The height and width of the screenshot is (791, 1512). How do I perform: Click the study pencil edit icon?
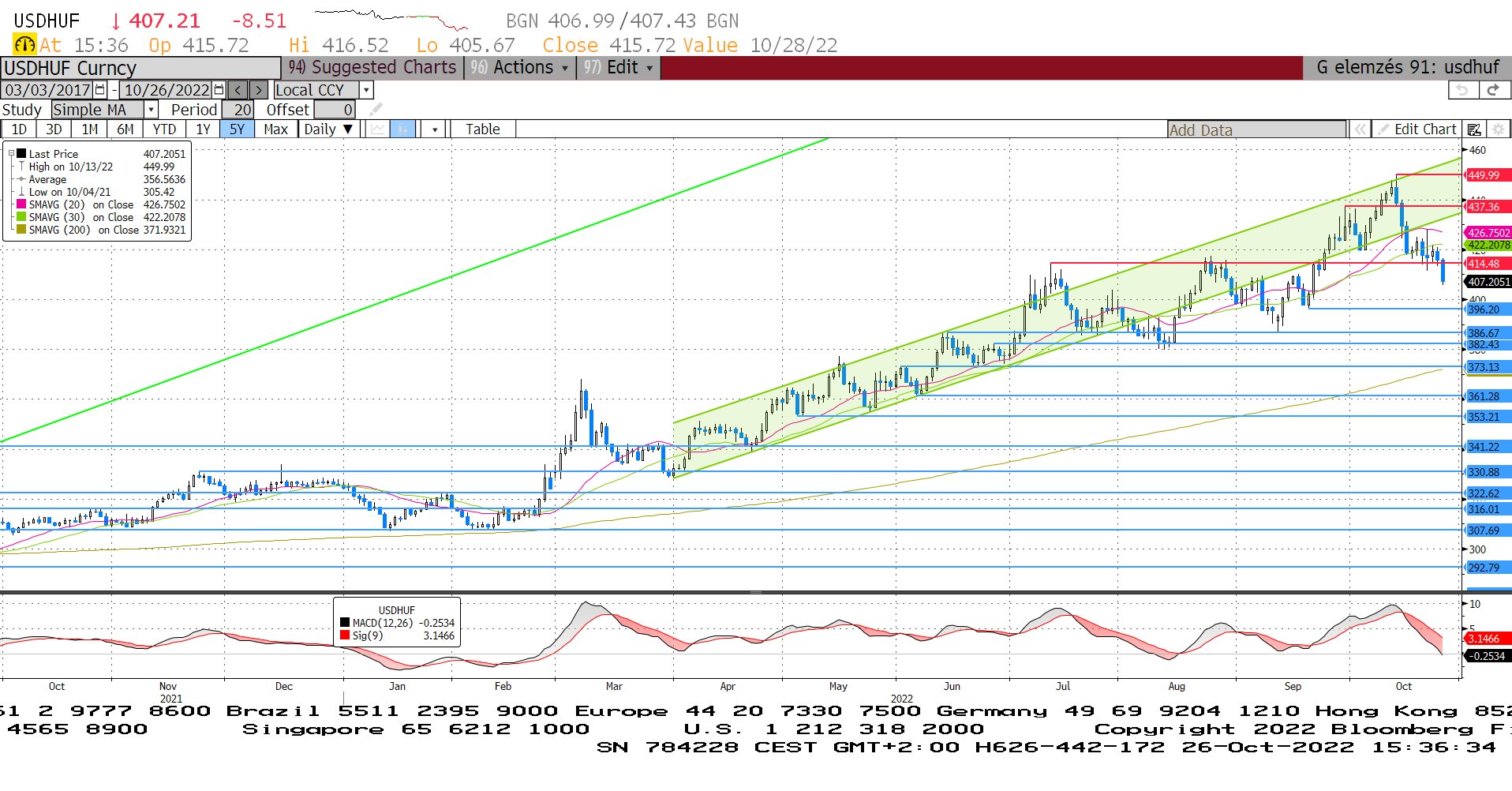point(376,110)
